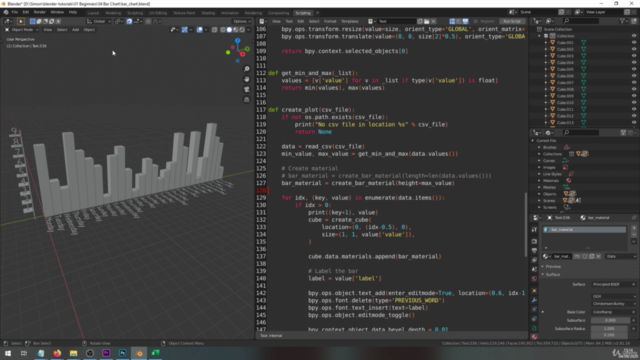This screenshot has height=360, width=640.
Task: Switch to solid shading mode
Action: tap(229, 29)
